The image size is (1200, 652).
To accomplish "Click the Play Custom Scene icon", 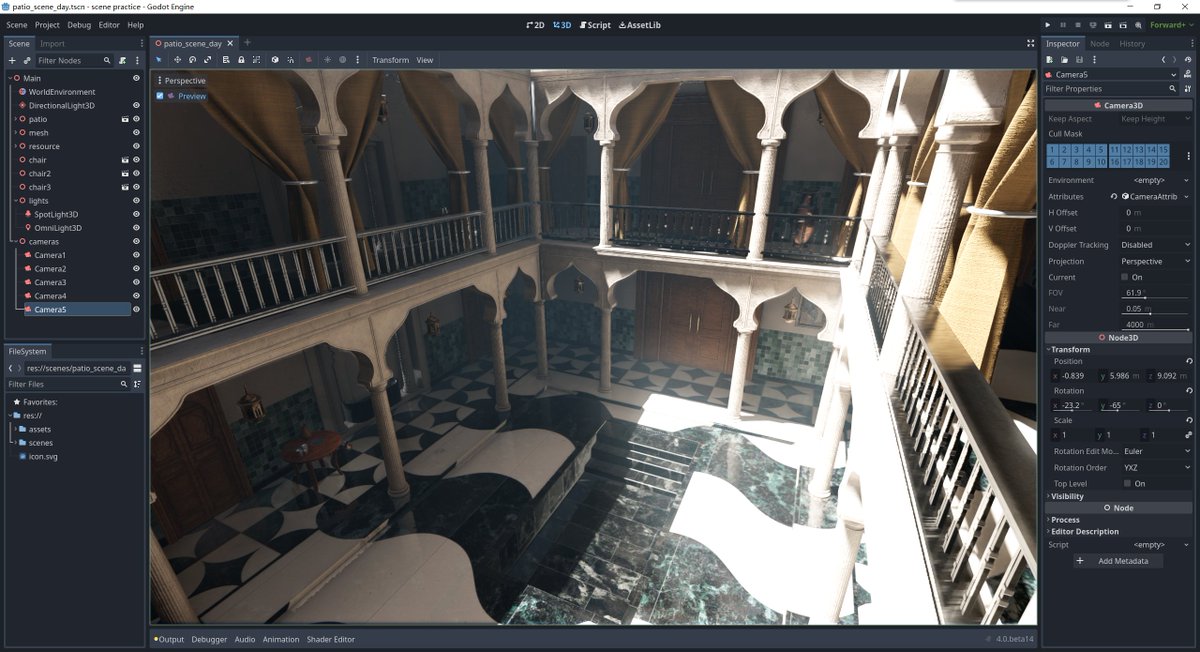I will (1123, 25).
